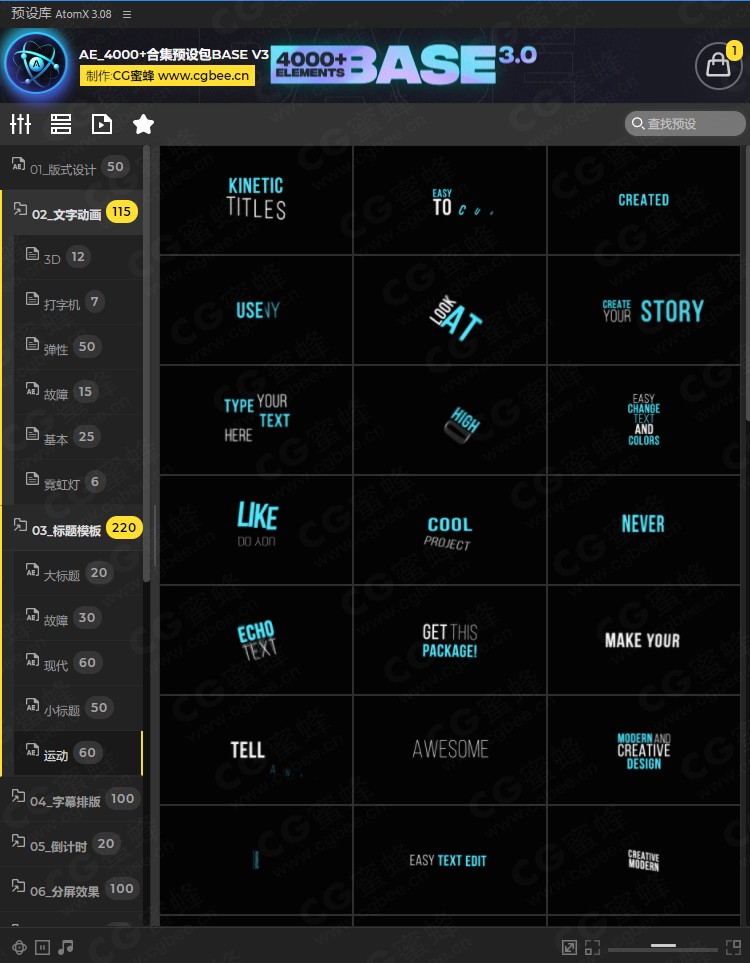750x963 pixels.
Task: Select the ECHO TEXT preset thumbnail
Action: [256, 640]
